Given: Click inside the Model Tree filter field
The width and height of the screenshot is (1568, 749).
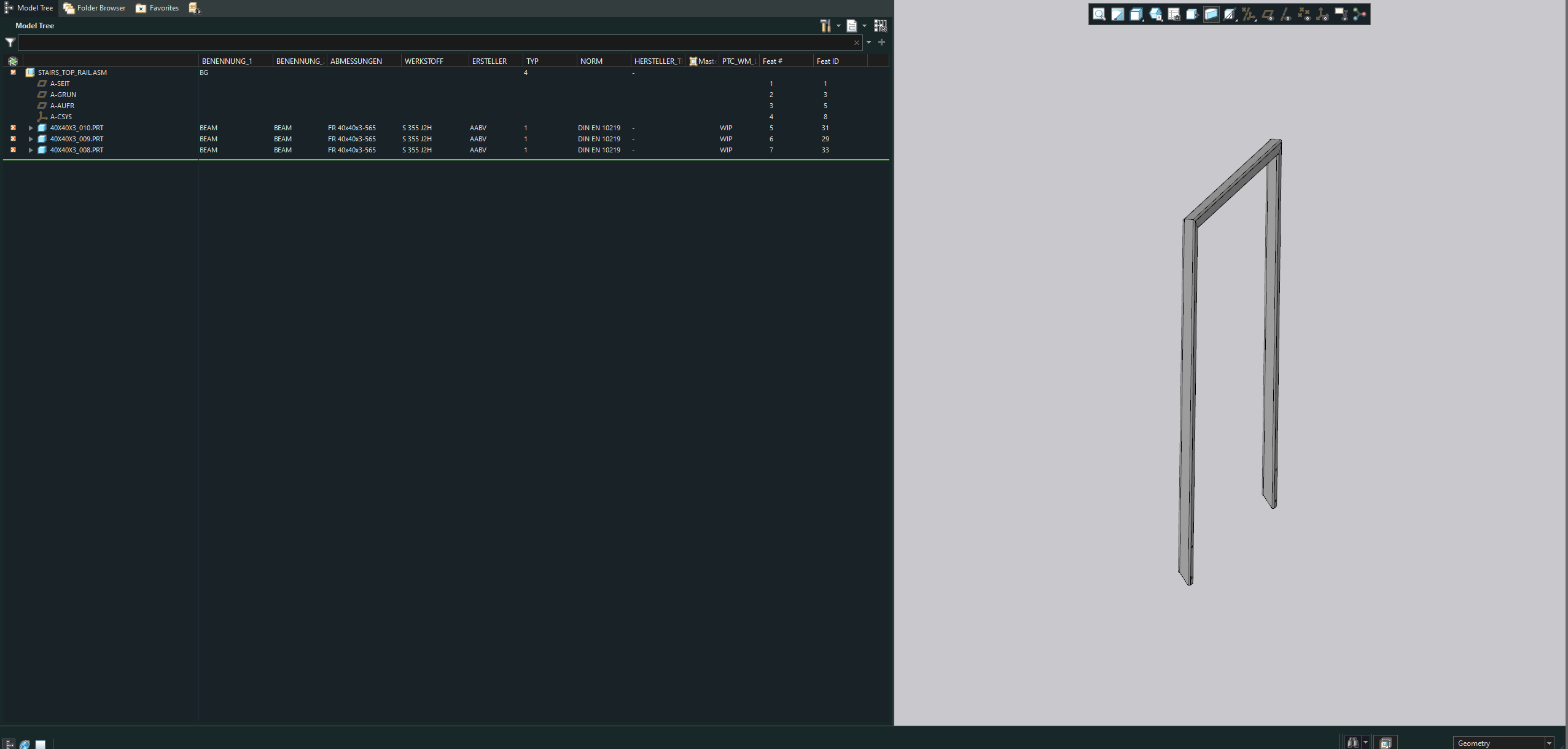Looking at the screenshot, I should pos(430,42).
